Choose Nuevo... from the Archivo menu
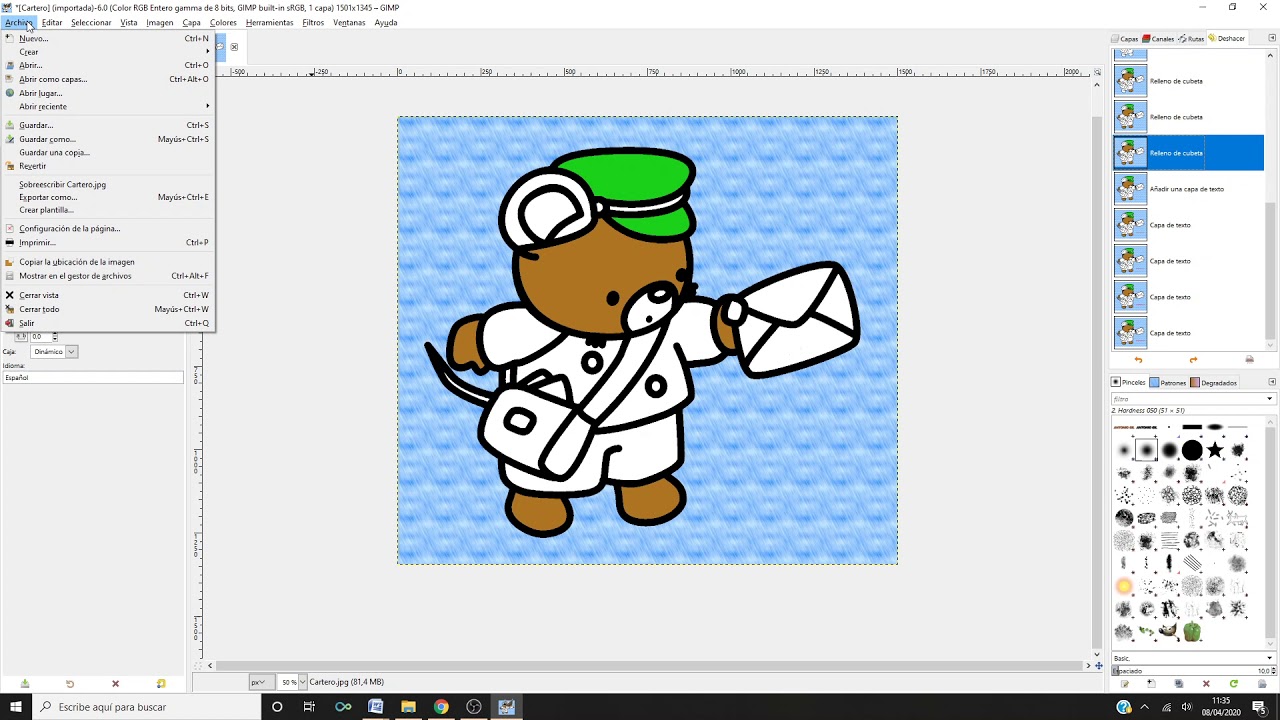 tap(108, 38)
